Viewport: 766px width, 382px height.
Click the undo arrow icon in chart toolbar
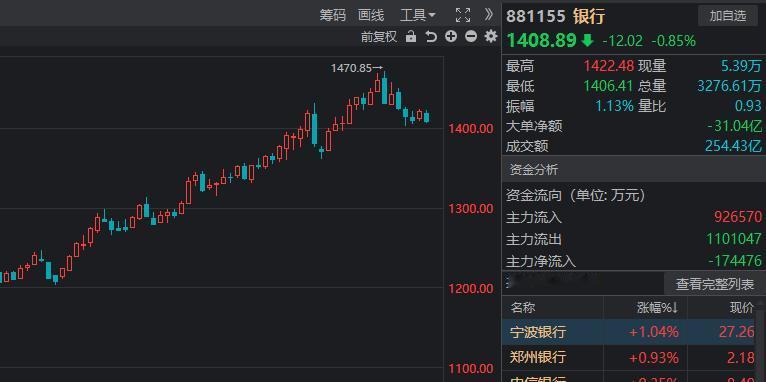[x=431, y=37]
